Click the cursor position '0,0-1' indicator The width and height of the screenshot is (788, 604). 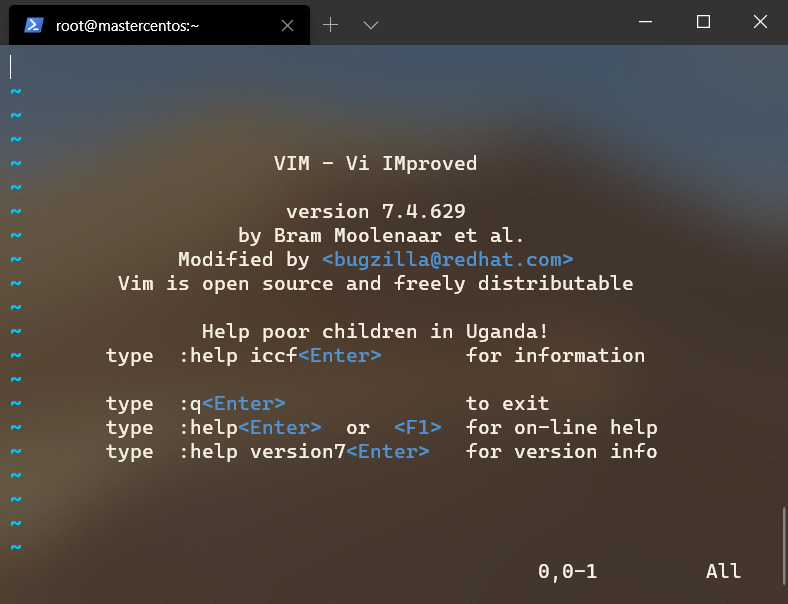click(x=567, y=571)
